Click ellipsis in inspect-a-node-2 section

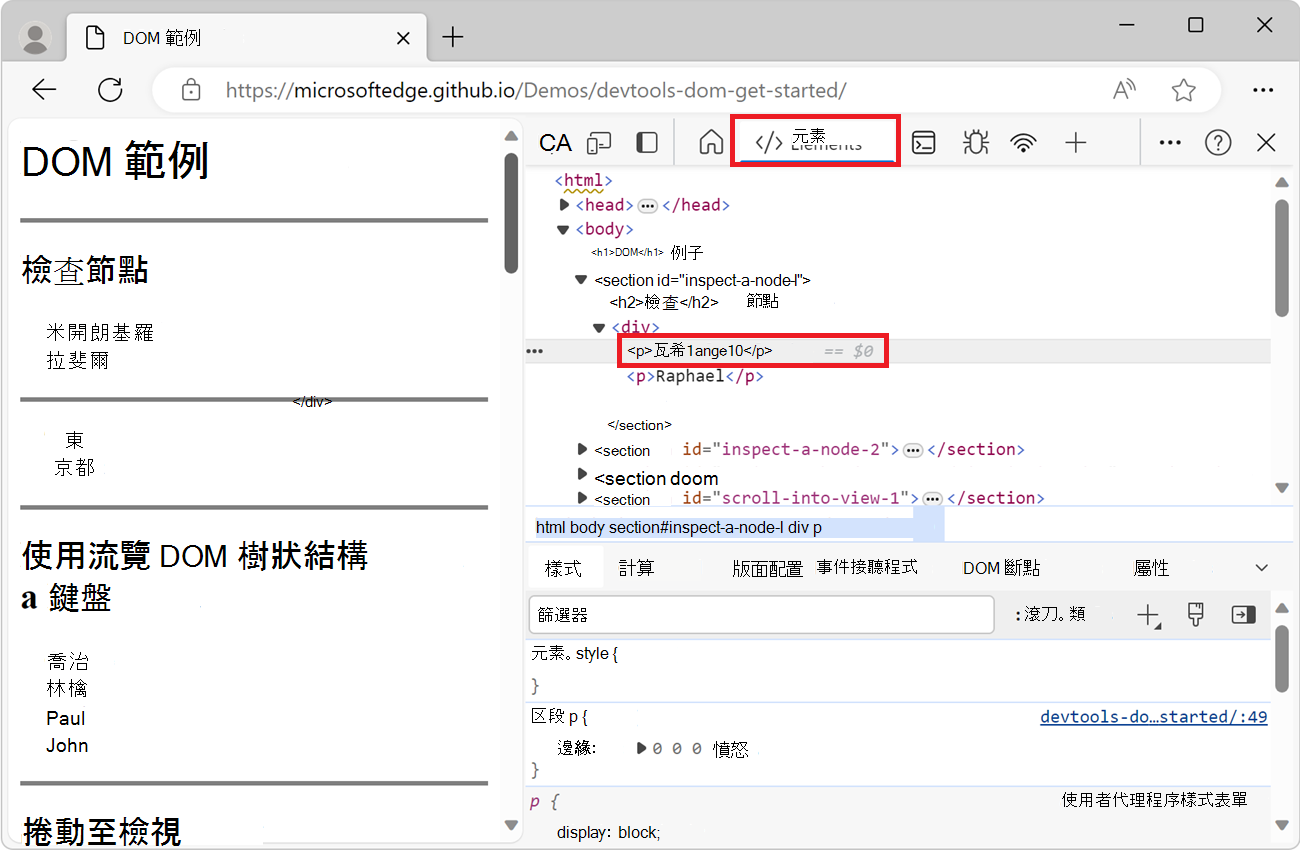[x=912, y=450]
